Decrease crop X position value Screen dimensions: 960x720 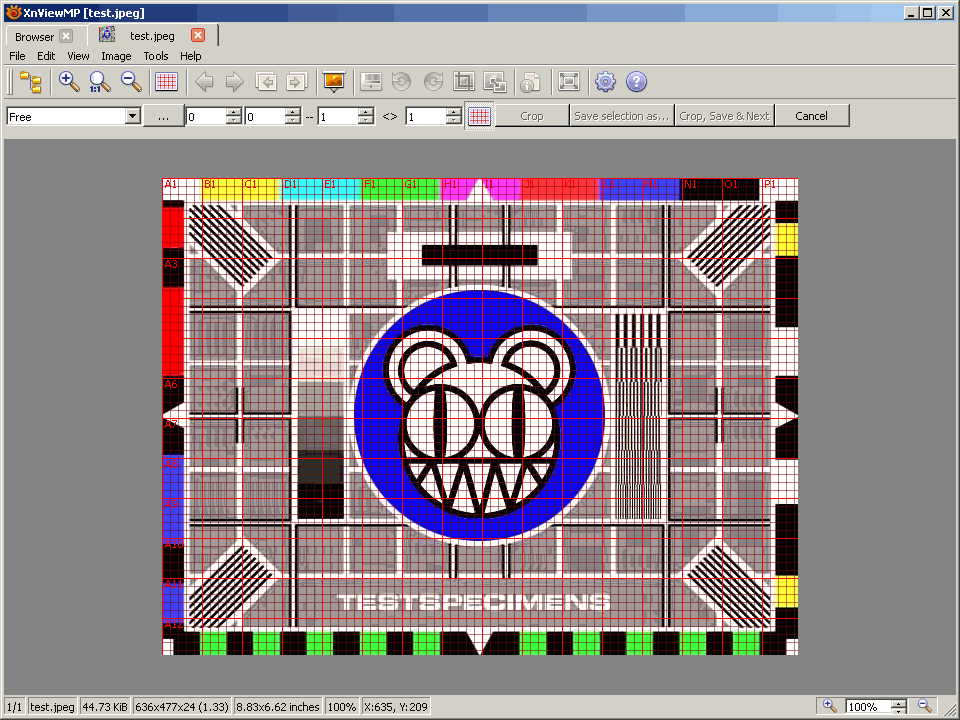coord(234,120)
